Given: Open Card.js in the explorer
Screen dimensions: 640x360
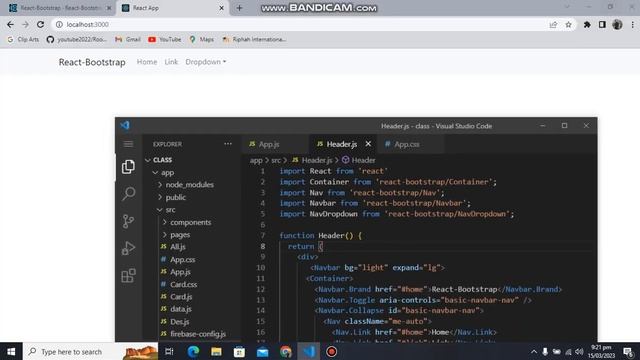Looking at the screenshot, I should [x=181, y=297].
